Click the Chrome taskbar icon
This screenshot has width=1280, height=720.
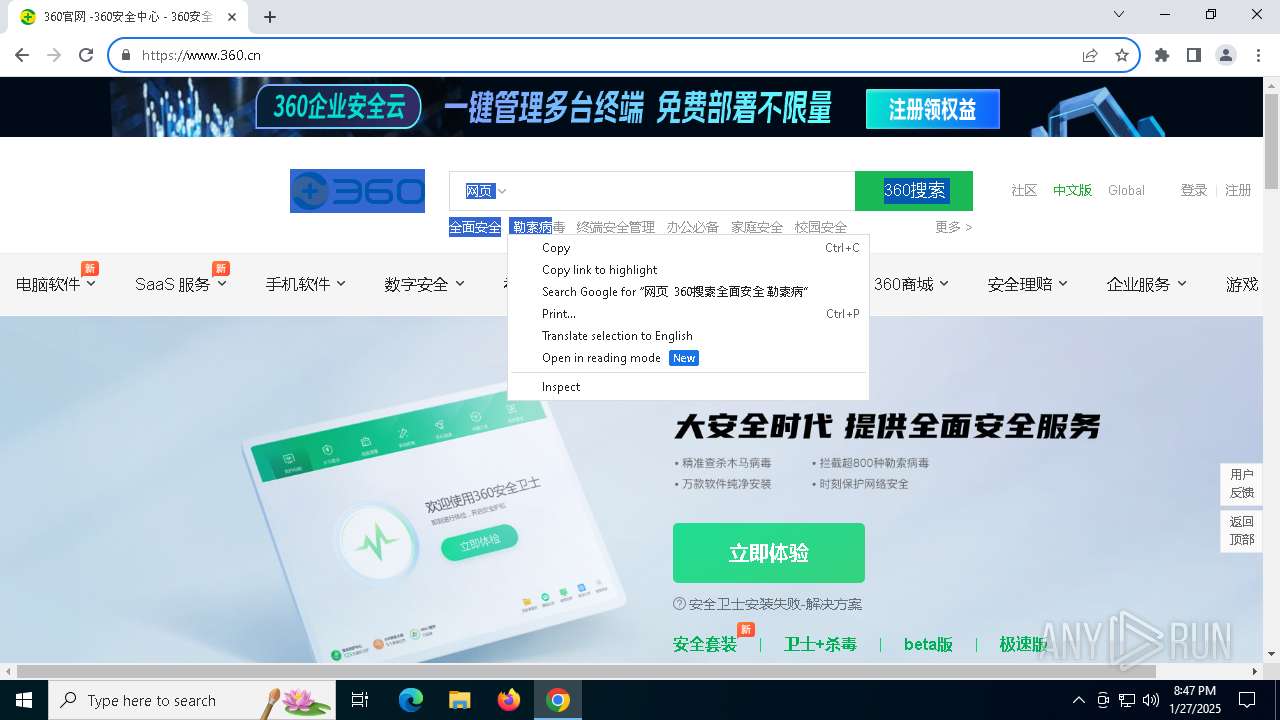(x=558, y=700)
